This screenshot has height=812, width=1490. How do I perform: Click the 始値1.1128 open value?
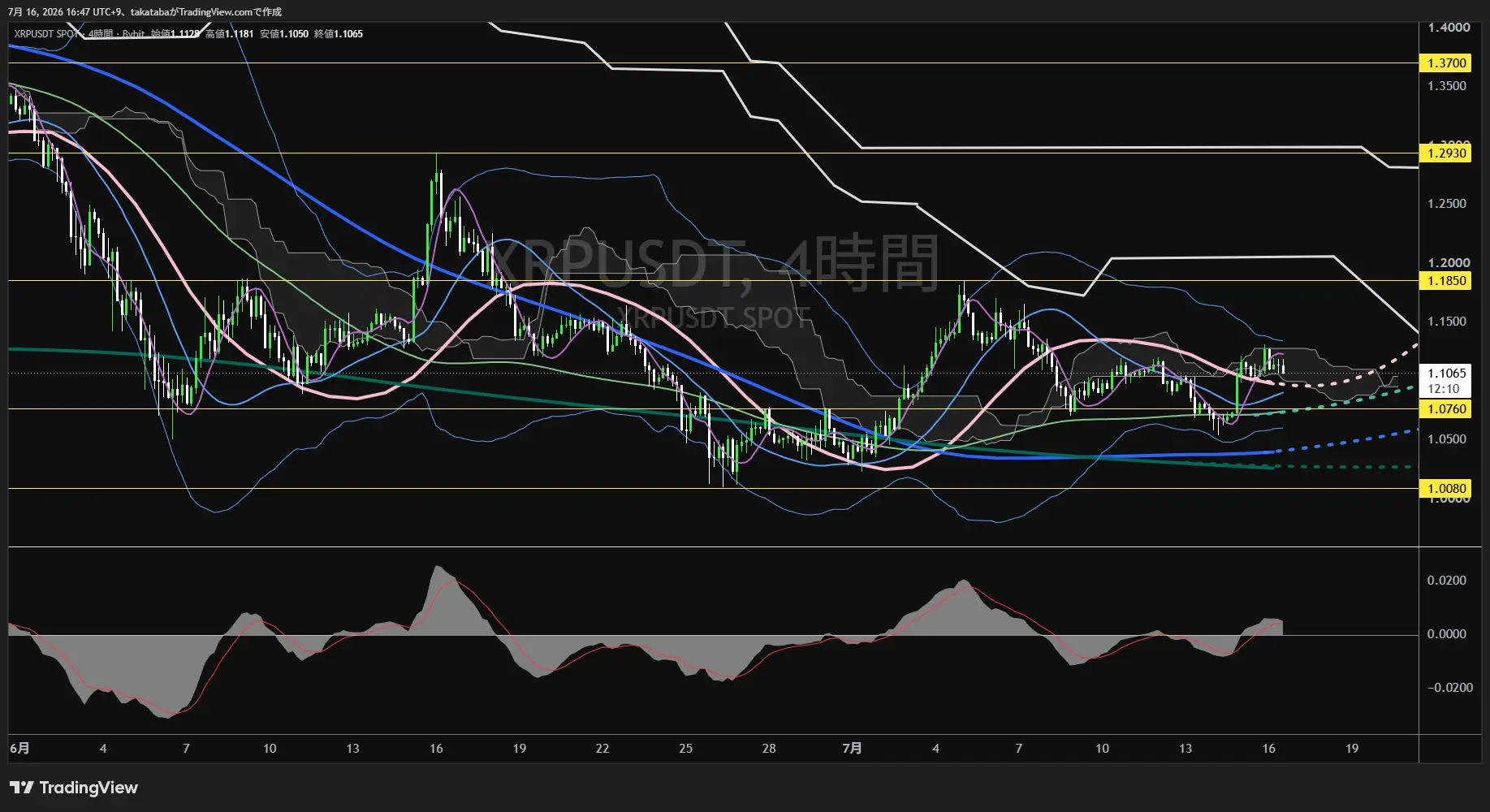click(175, 34)
